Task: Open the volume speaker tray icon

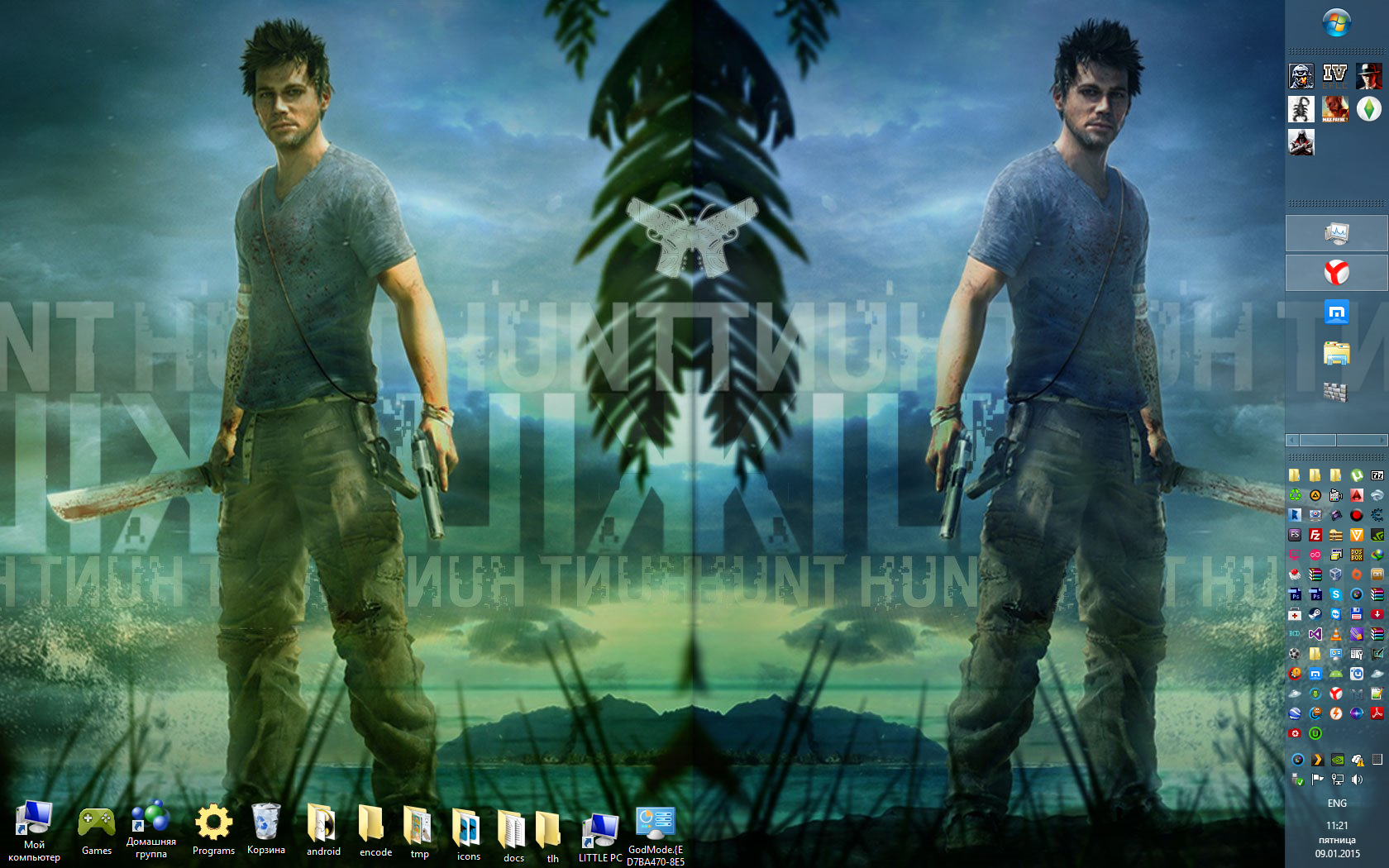Action: [x=1358, y=779]
